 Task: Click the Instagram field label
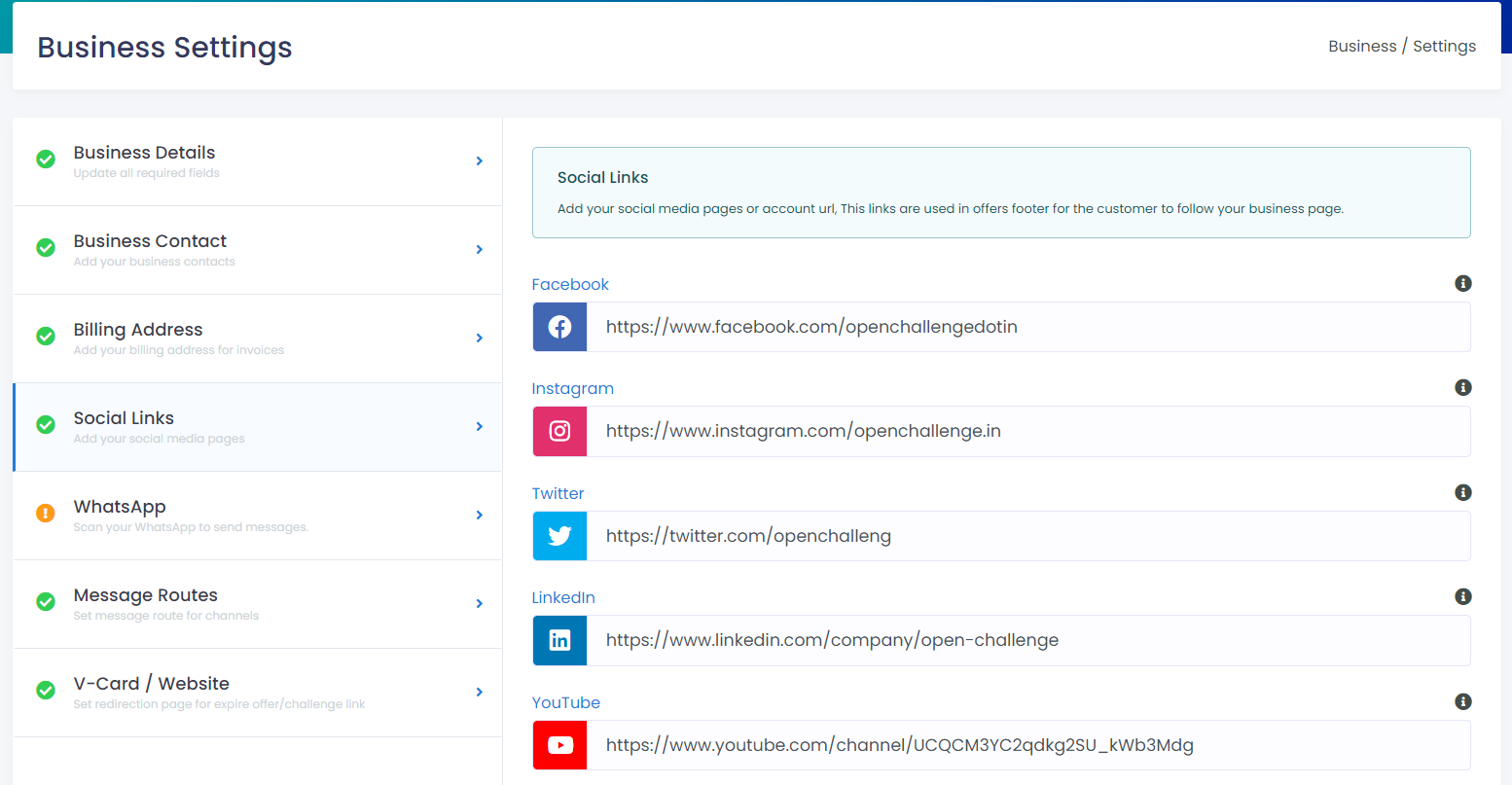pyautogui.click(x=573, y=388)
